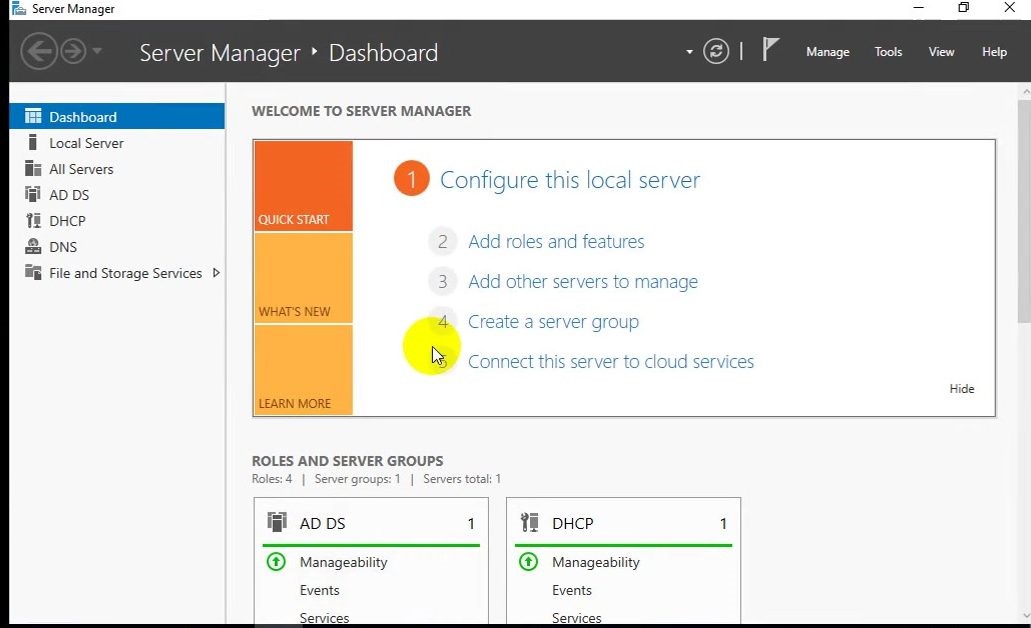1031x628 pixels.
Task: Open the notifications flag
Action: 770,49
